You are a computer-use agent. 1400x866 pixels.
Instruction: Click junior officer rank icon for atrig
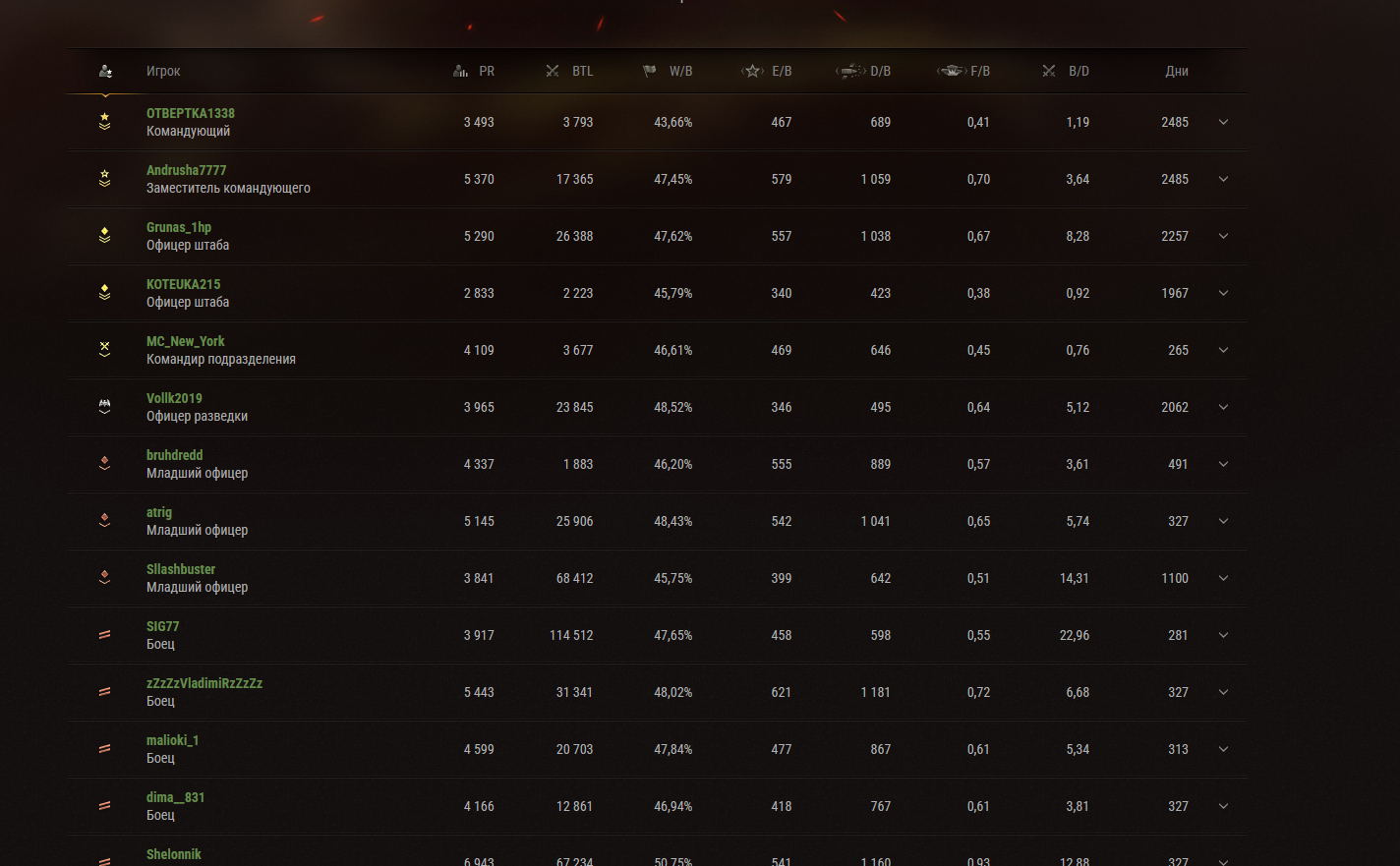pyautogui.click(x=105, y=521)
